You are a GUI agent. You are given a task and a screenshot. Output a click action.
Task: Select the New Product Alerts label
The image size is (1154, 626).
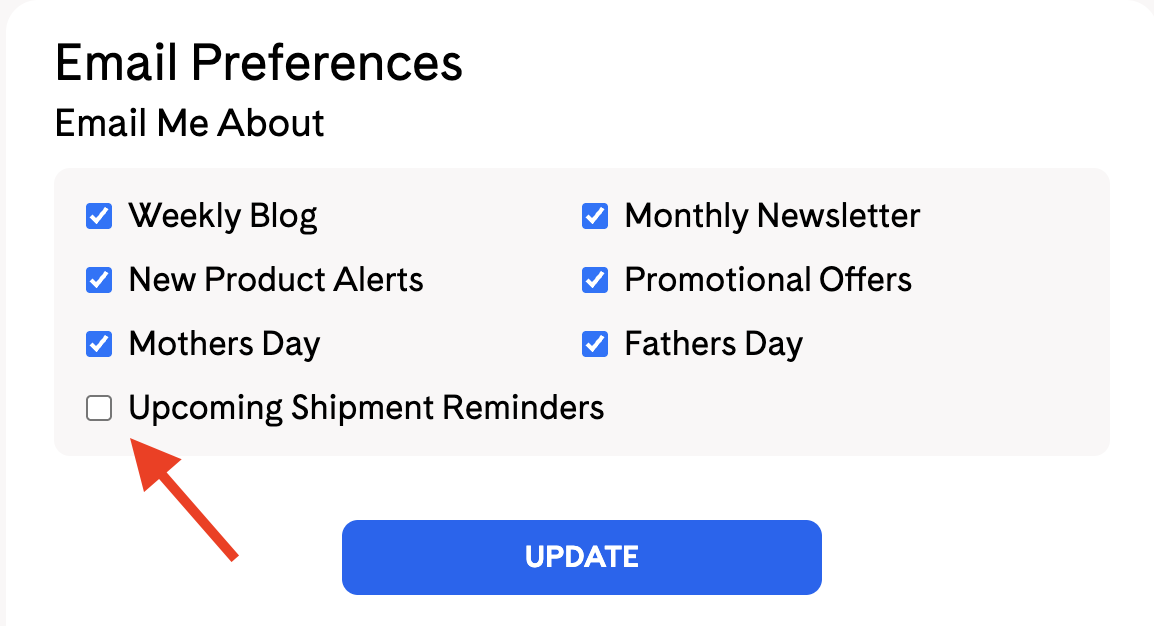point(276,280)
